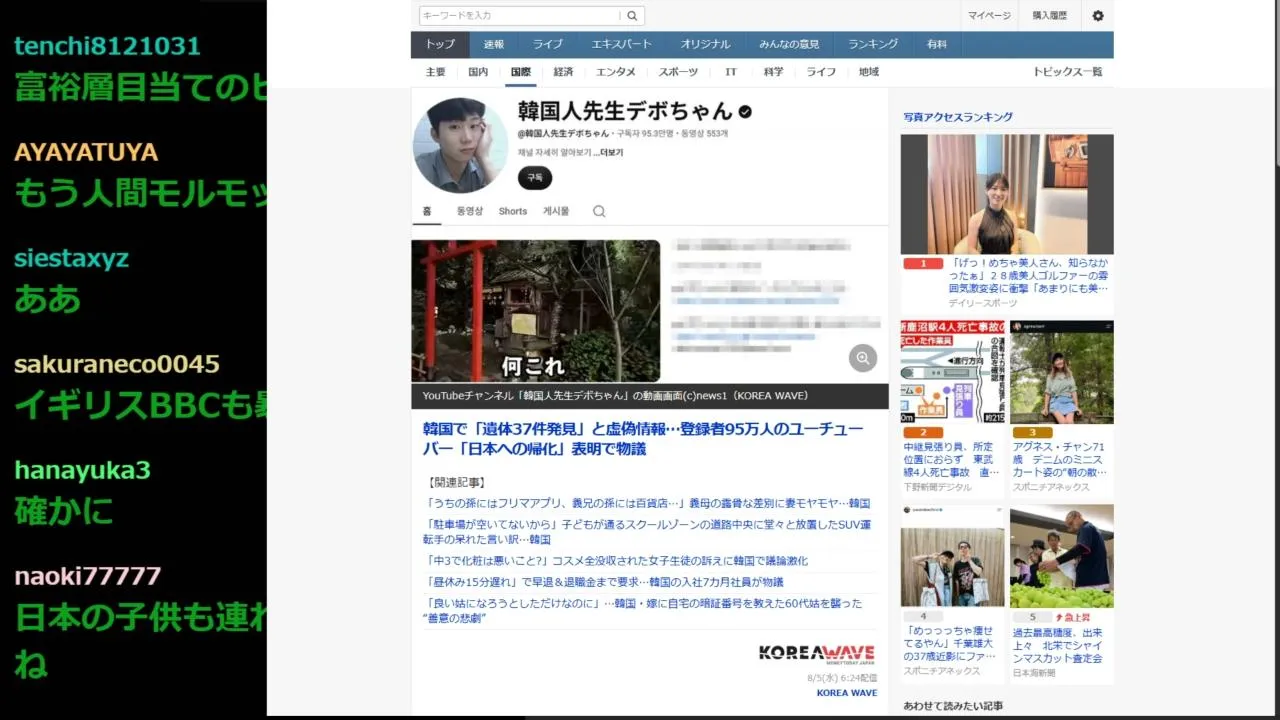
Task: Select the オリジナル tab
Action: coord(705,44)
